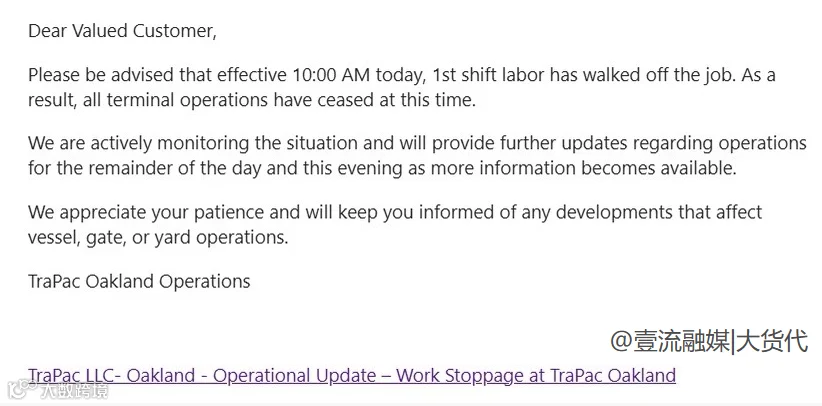
Task: Click the @壹流融媒|大货代 watermark
Action: click(709, 341)
